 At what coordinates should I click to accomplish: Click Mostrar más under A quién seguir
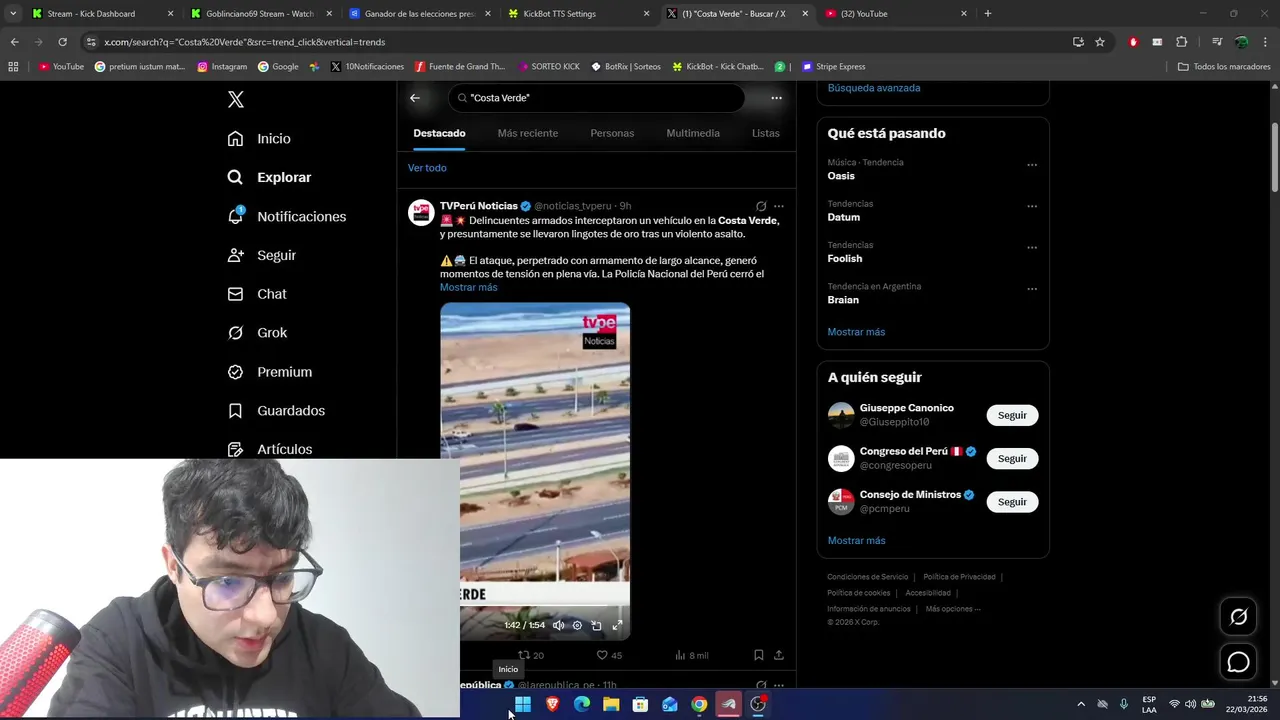[856, 541]
